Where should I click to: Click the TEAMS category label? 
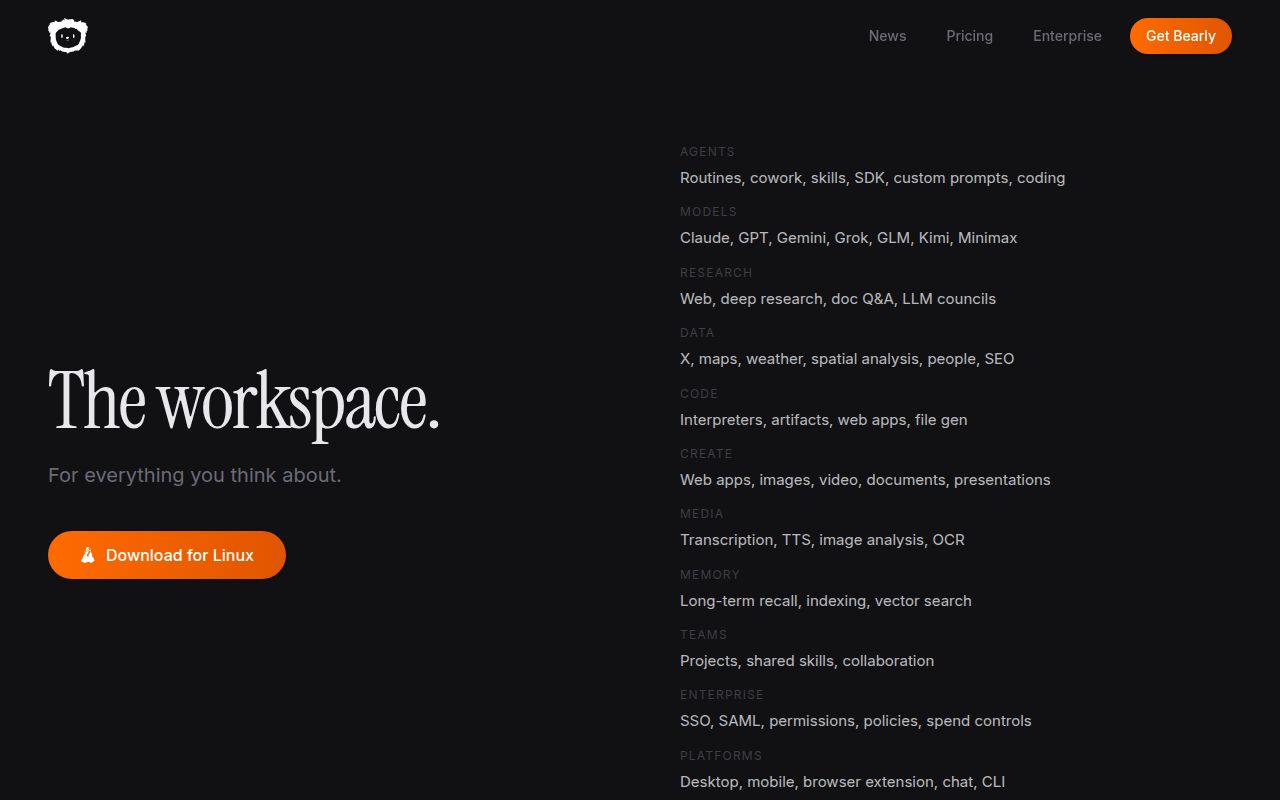[703, 635]
